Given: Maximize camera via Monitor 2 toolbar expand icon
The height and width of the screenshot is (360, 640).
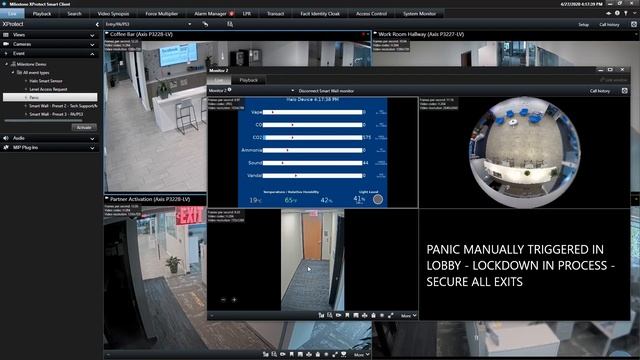Looking at the screenshot, I should [x=391, y=316].
